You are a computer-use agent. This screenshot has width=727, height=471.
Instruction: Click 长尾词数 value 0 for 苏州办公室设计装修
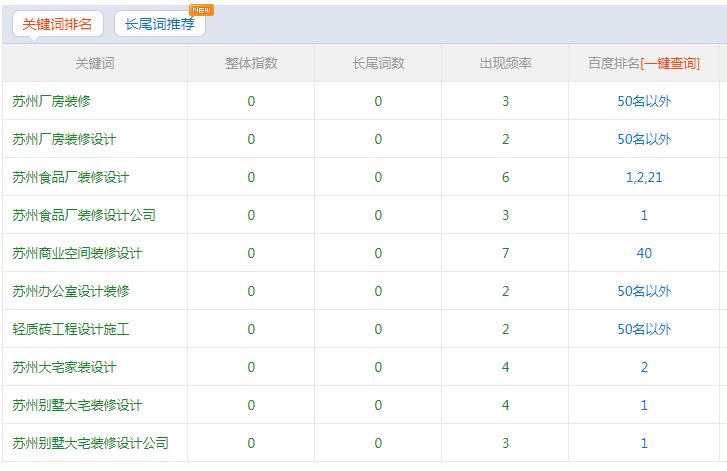378,291
